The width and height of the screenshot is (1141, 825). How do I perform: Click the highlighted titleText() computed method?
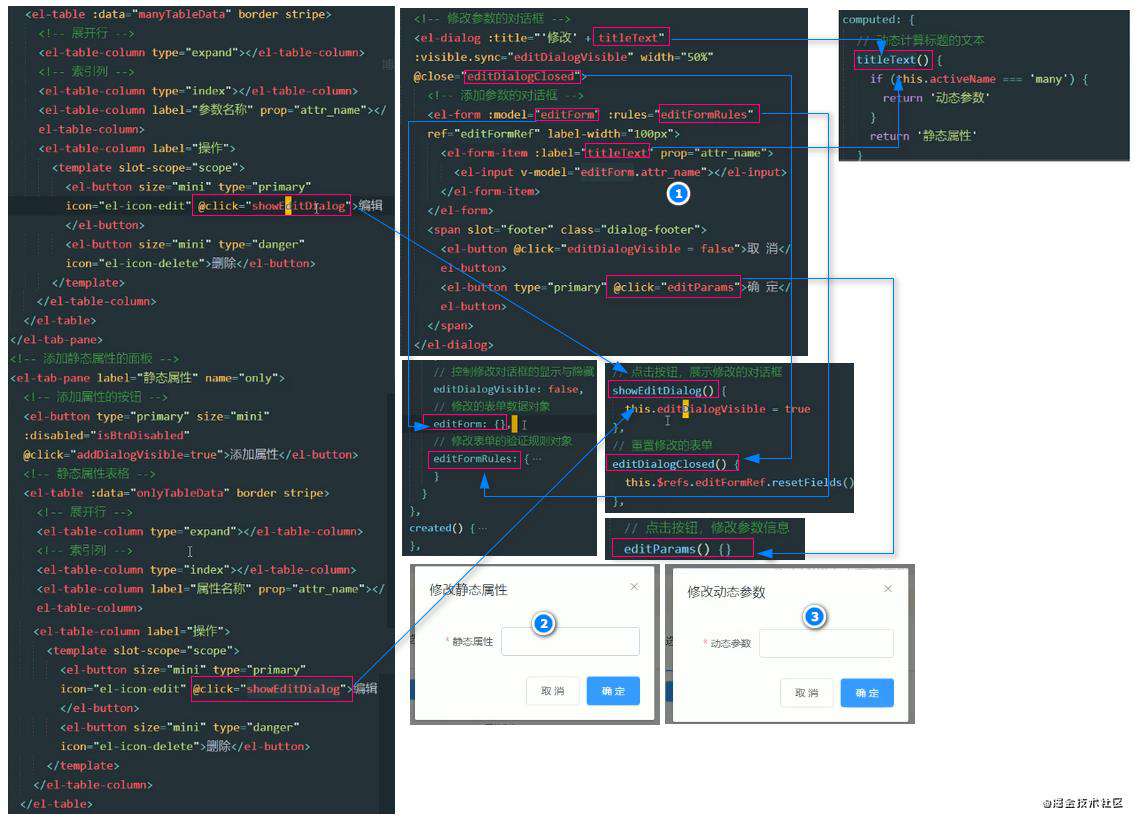tap(893, 60)
